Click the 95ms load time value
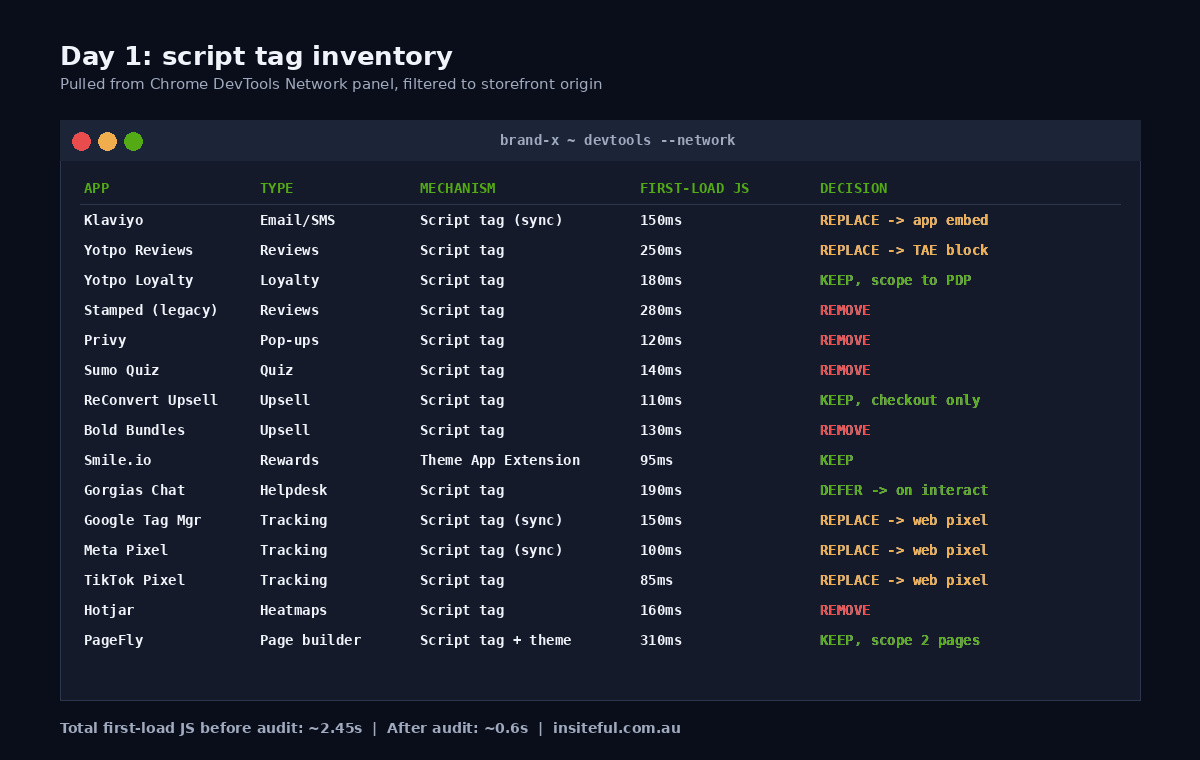Screen dimensions: 1200x760 coord(657,460)
